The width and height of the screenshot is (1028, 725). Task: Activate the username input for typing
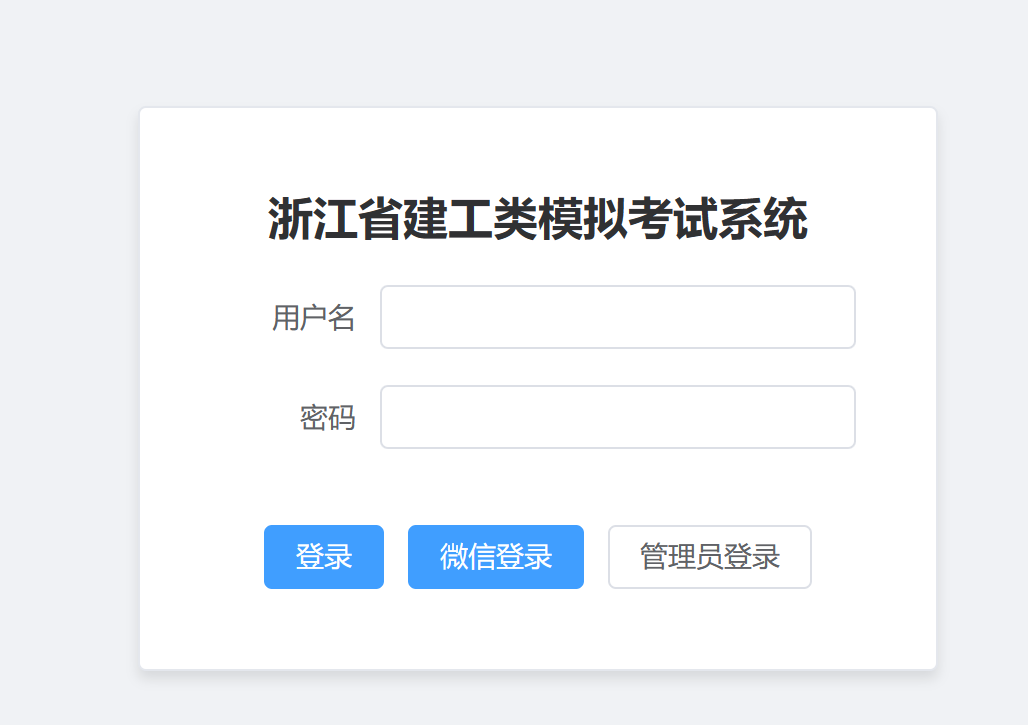[617, 316]
